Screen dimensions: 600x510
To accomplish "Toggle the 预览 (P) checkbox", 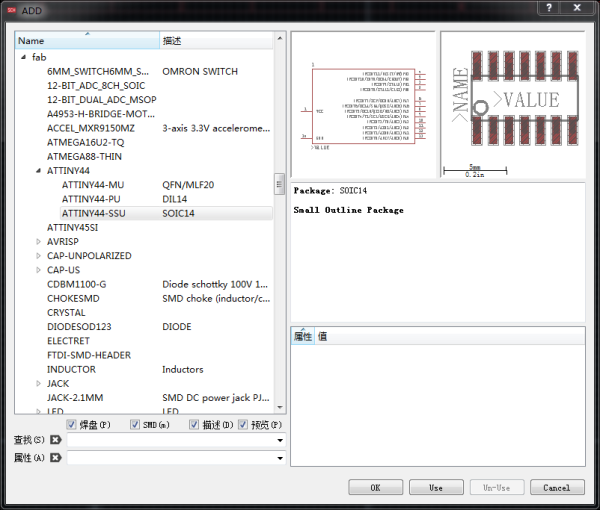I will click(243, 424).
